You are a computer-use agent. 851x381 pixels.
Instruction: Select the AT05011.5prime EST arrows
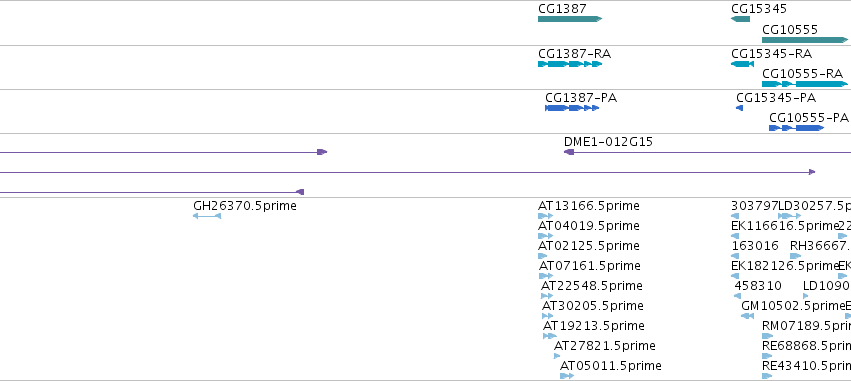[x=567, y=376]
